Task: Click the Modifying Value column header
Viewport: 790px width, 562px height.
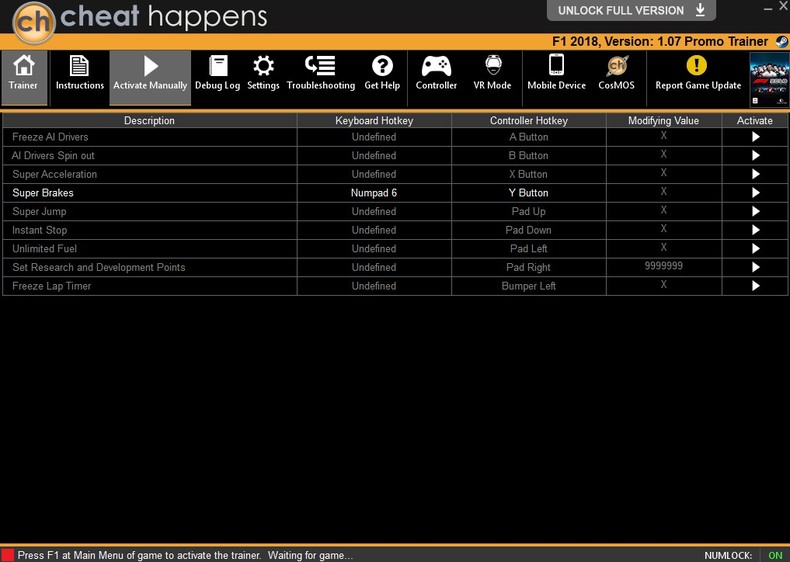Action: (x=664, y=120)
